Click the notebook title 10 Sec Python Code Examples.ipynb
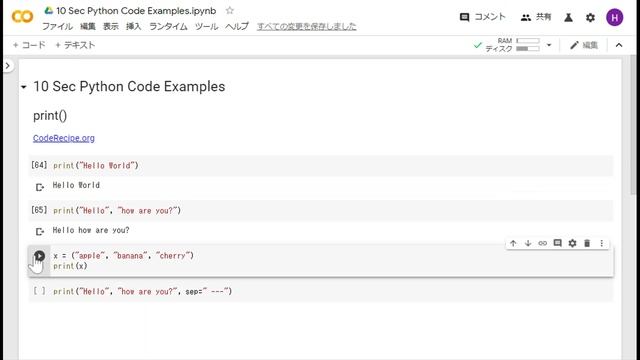Viewport: 640px width, 360px height. point(136,11)
